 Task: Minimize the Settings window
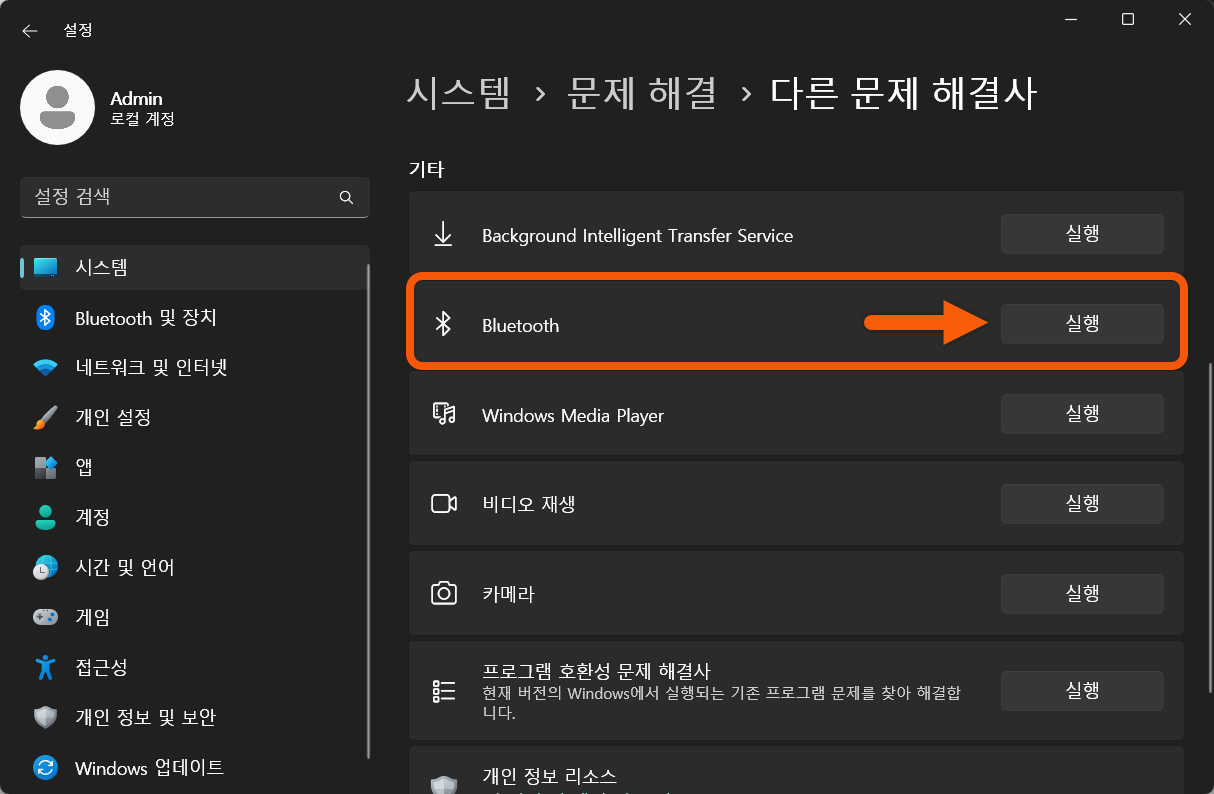tap(1071, 19)
